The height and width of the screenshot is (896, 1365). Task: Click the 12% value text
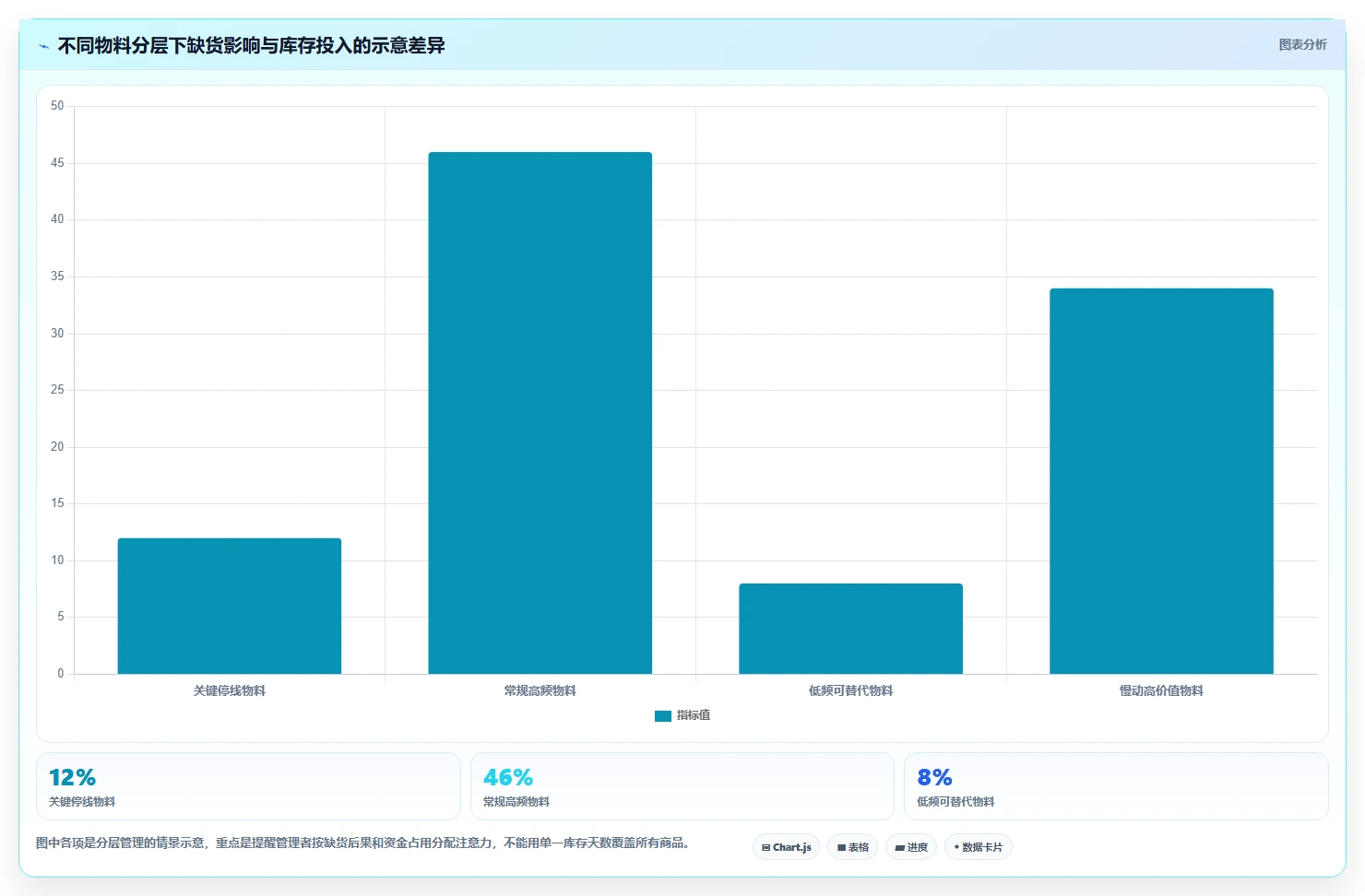click(x=72, y=777)
